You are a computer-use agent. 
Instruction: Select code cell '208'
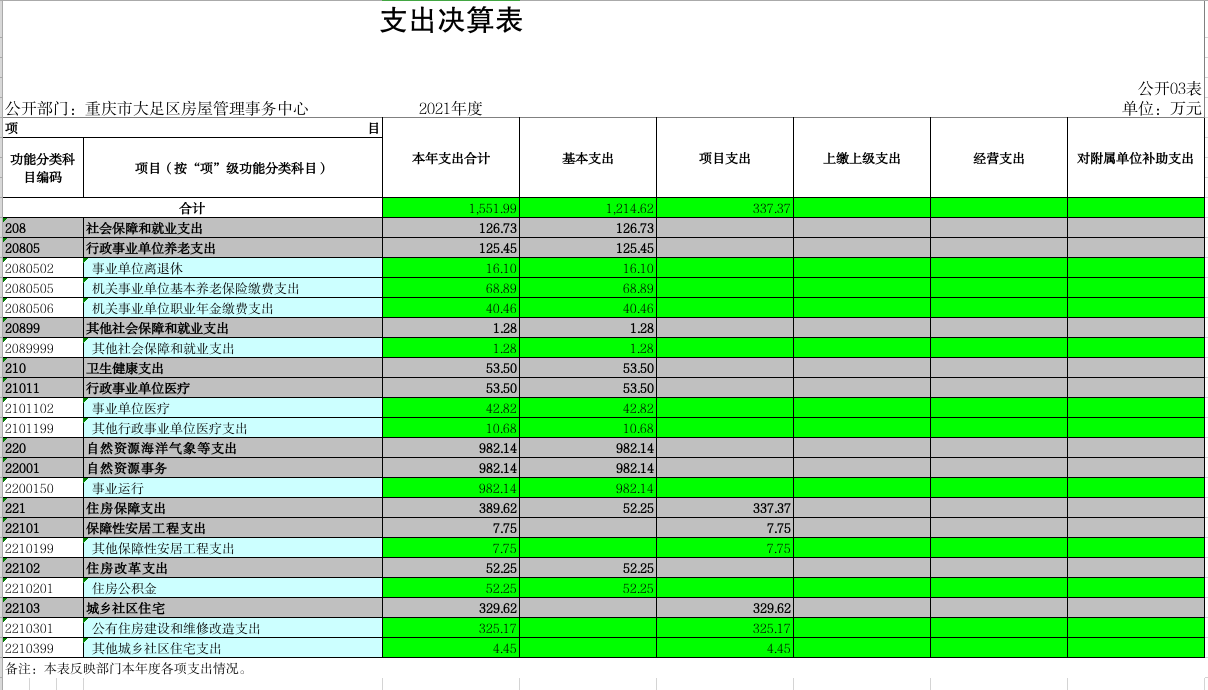(x=43, y=228)
